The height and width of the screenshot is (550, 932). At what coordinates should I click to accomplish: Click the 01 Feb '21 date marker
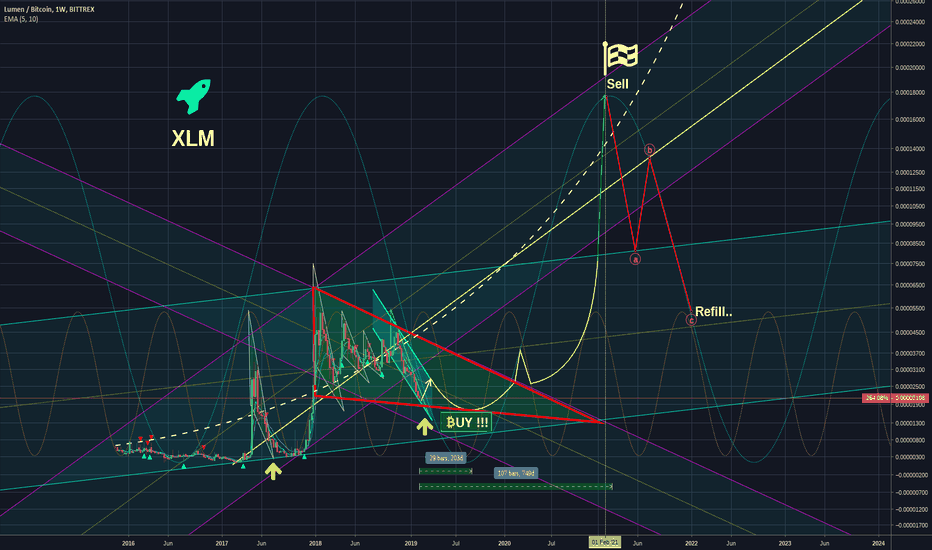(x=605, y=542)
